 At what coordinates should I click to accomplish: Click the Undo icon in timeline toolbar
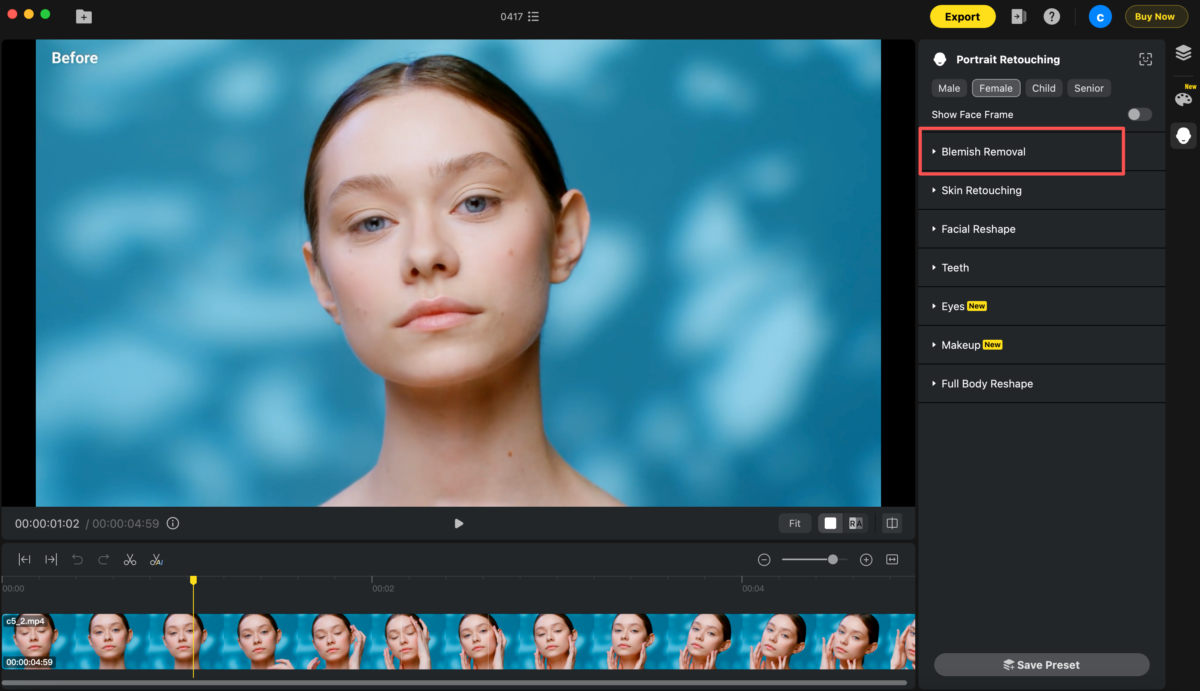tap(78, 559)
